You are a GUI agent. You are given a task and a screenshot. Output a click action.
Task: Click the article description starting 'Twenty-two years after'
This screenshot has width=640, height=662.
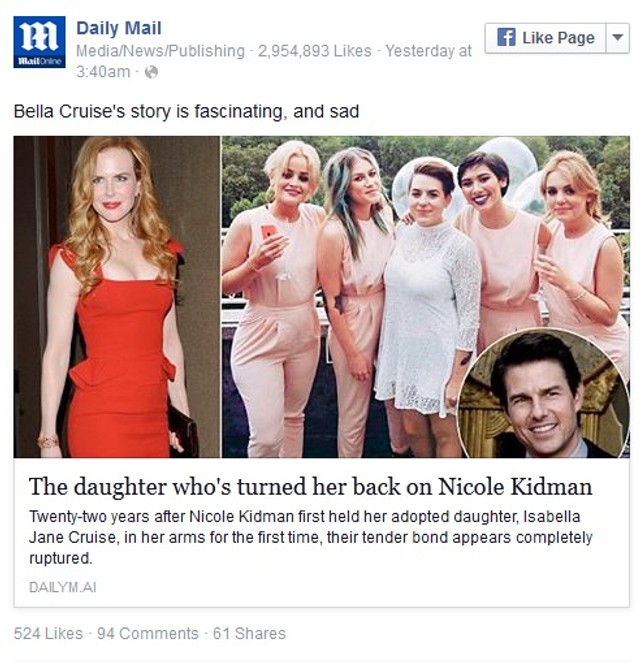(310, 537)
